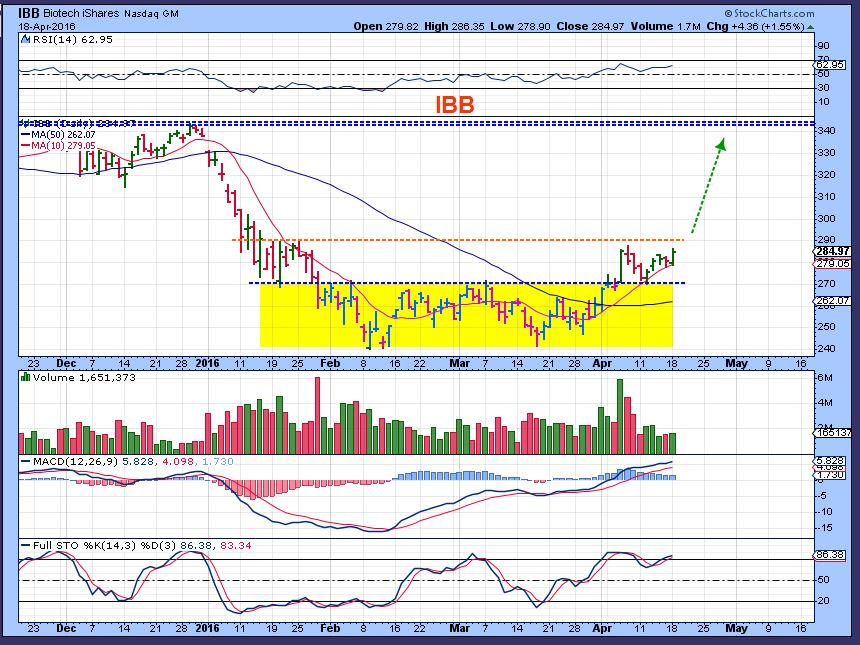860x645 pixels.
Task: Click the 300 price axis label
Action: [x=826, y=218]
